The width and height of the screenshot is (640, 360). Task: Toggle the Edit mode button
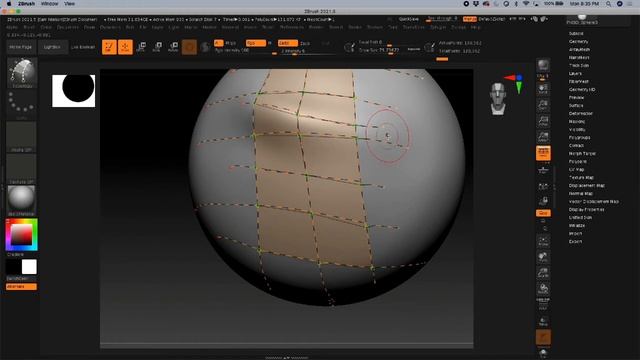[x=109, y=47]
